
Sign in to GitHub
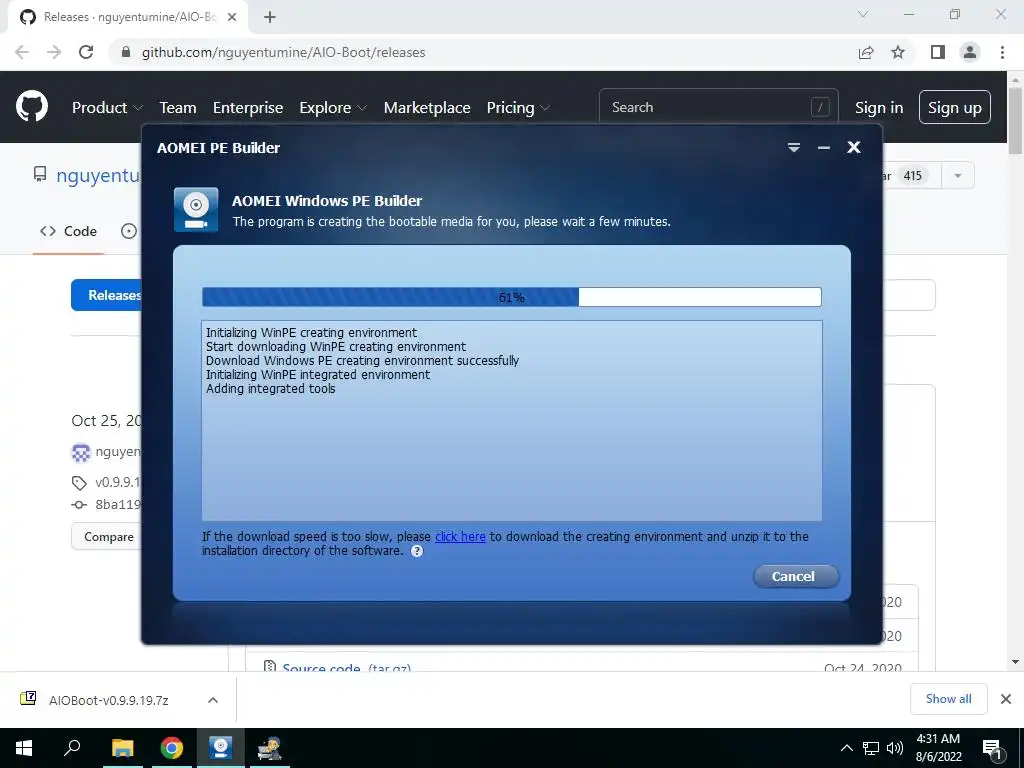coord(879,108)
